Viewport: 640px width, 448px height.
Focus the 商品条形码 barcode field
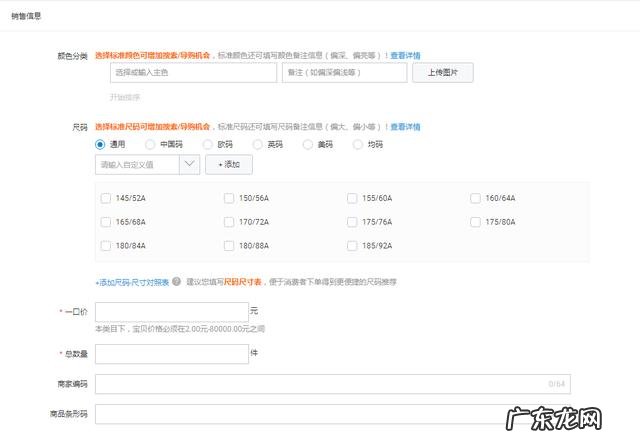click(x=333, y=414)
